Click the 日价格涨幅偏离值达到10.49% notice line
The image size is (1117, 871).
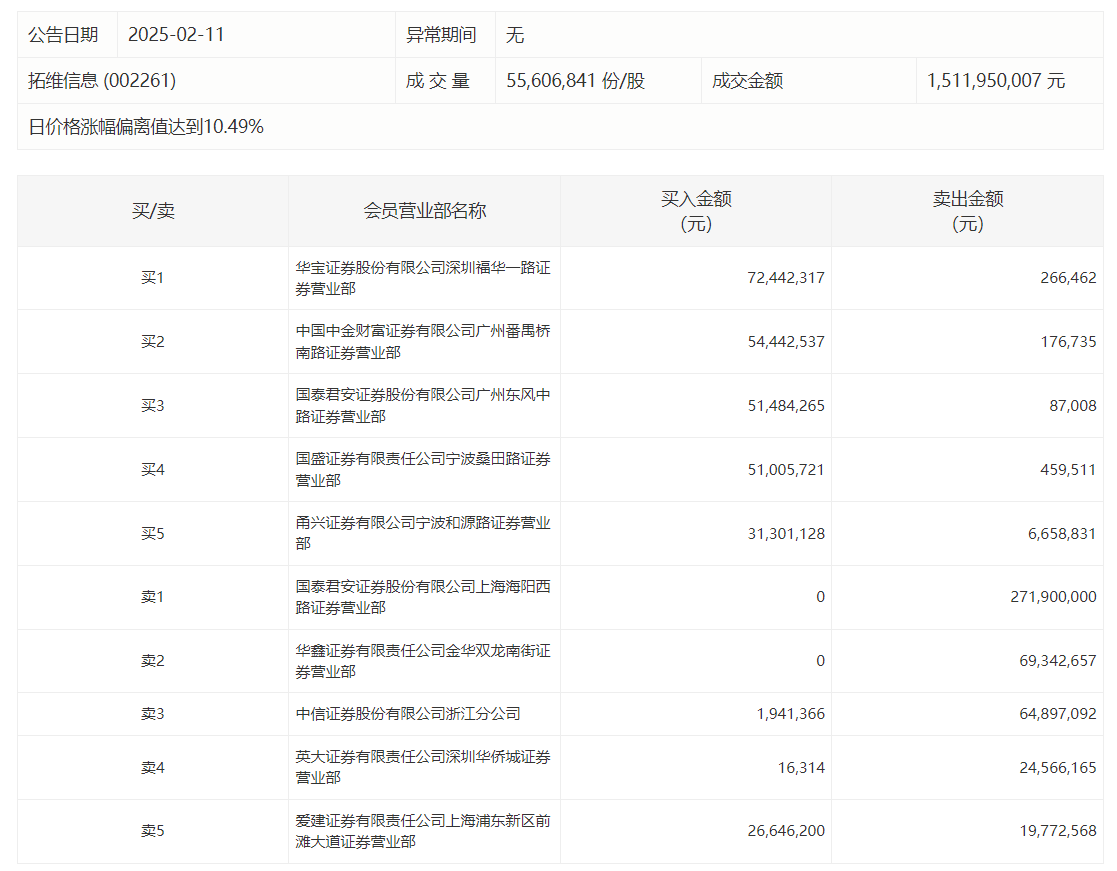point(146,127)
